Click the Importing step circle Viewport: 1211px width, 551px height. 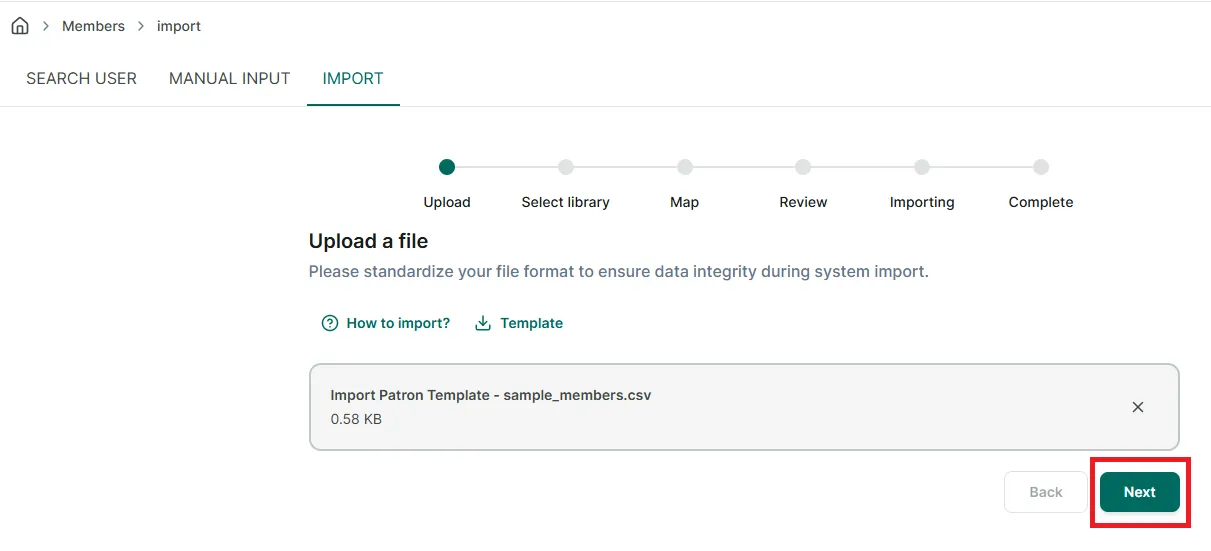(922, 167)
